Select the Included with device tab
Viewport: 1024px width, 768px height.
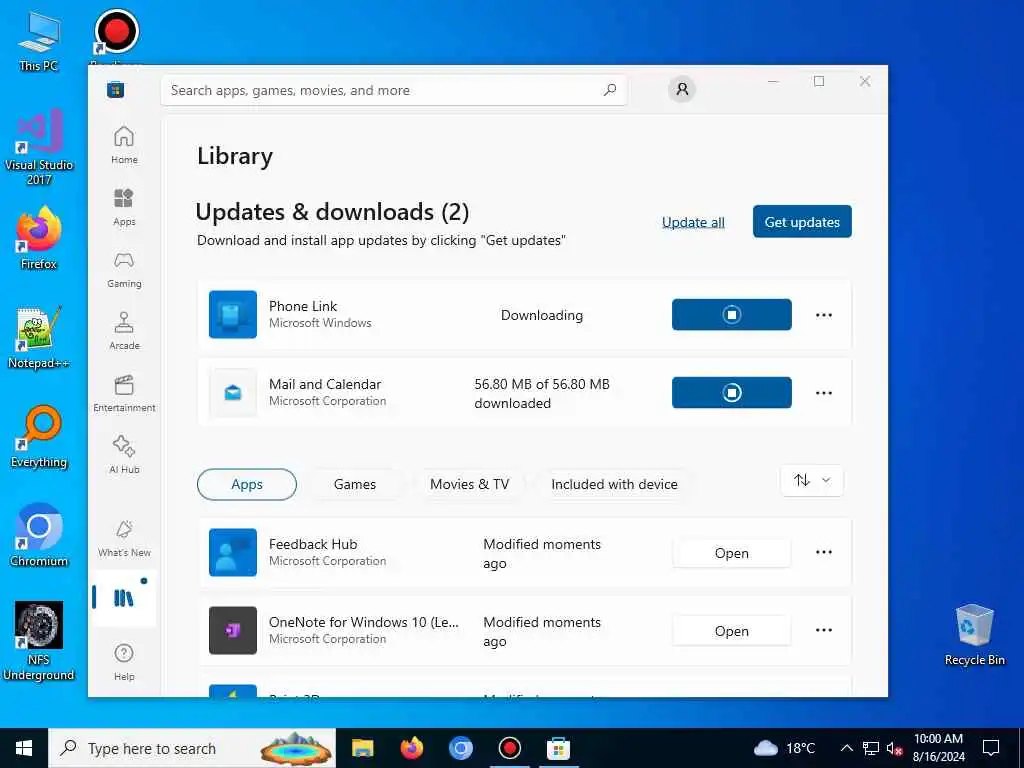614,484
